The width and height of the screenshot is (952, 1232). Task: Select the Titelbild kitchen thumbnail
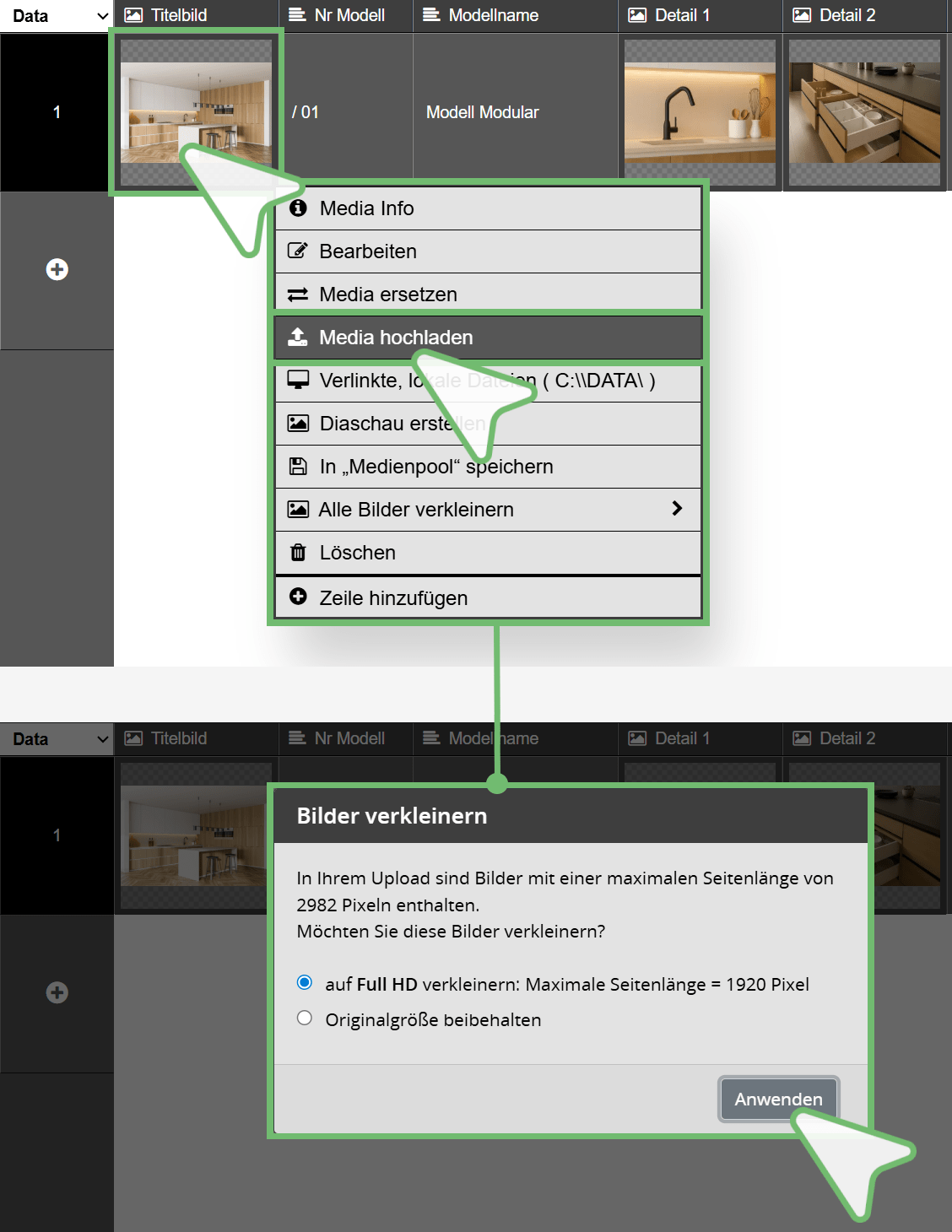click(196, 112)
